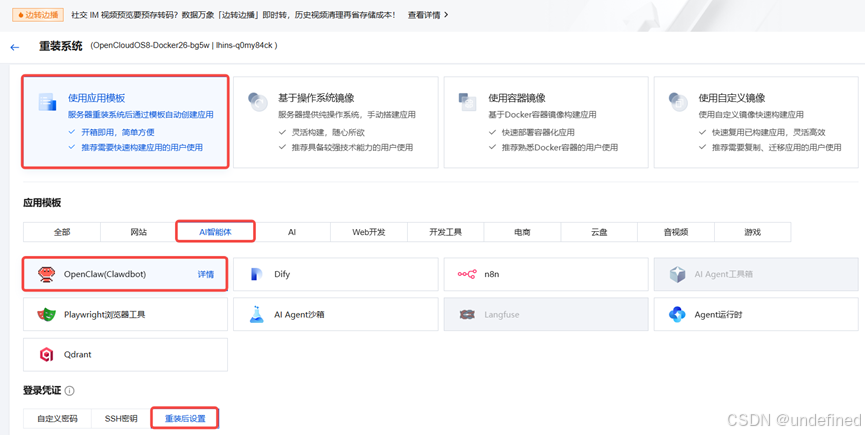
Task: Click the 查看详情 banner link
Action: (424, 15)
